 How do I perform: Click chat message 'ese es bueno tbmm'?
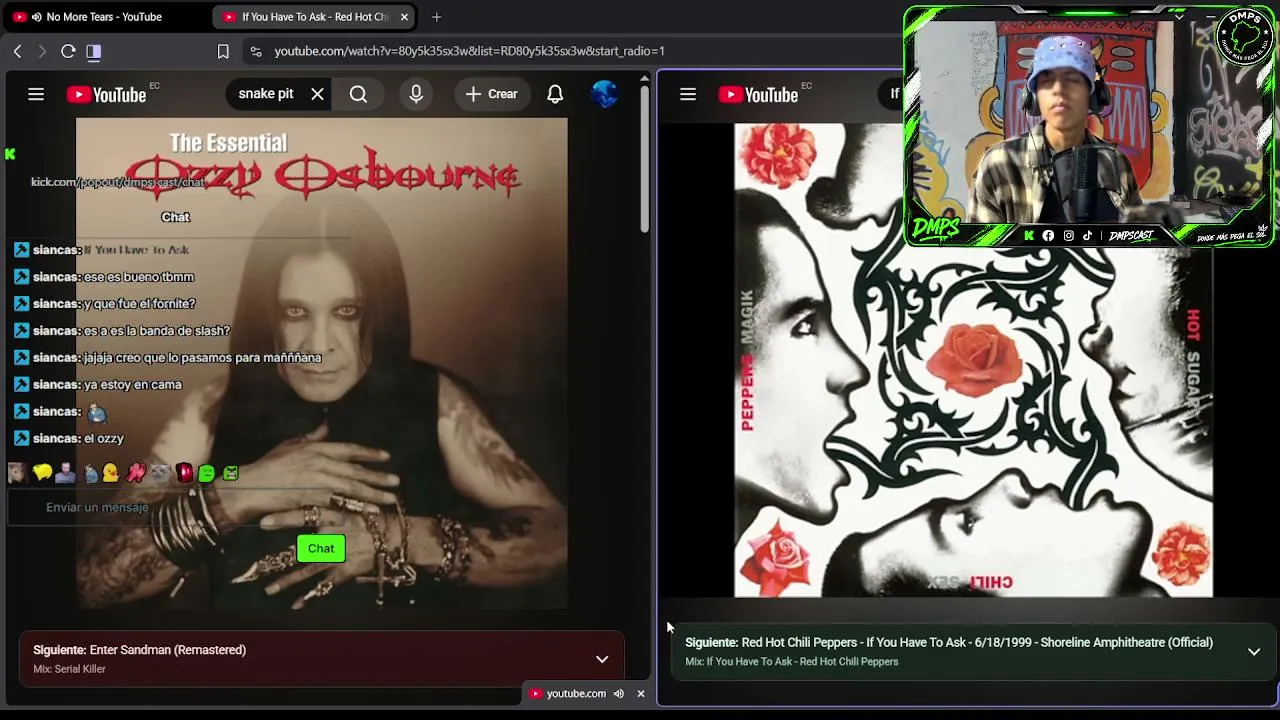coord(139,277)
